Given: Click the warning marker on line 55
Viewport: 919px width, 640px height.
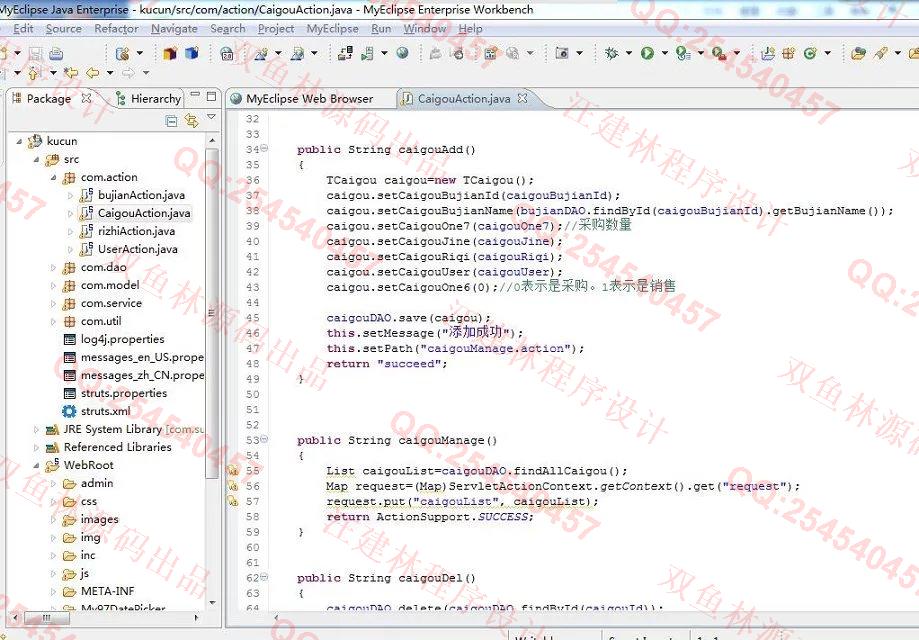Looking at the screenshot, I should click(233, 470).
